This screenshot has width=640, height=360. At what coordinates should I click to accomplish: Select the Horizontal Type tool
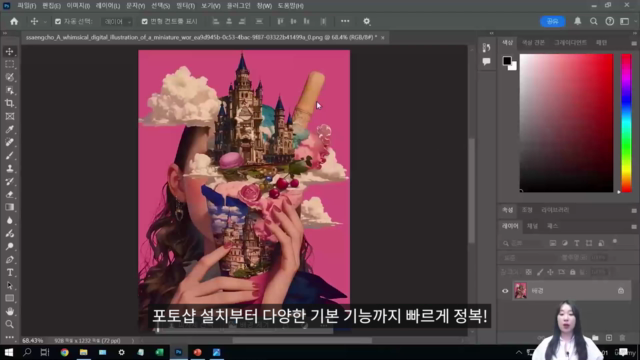(x=9, y=273)
